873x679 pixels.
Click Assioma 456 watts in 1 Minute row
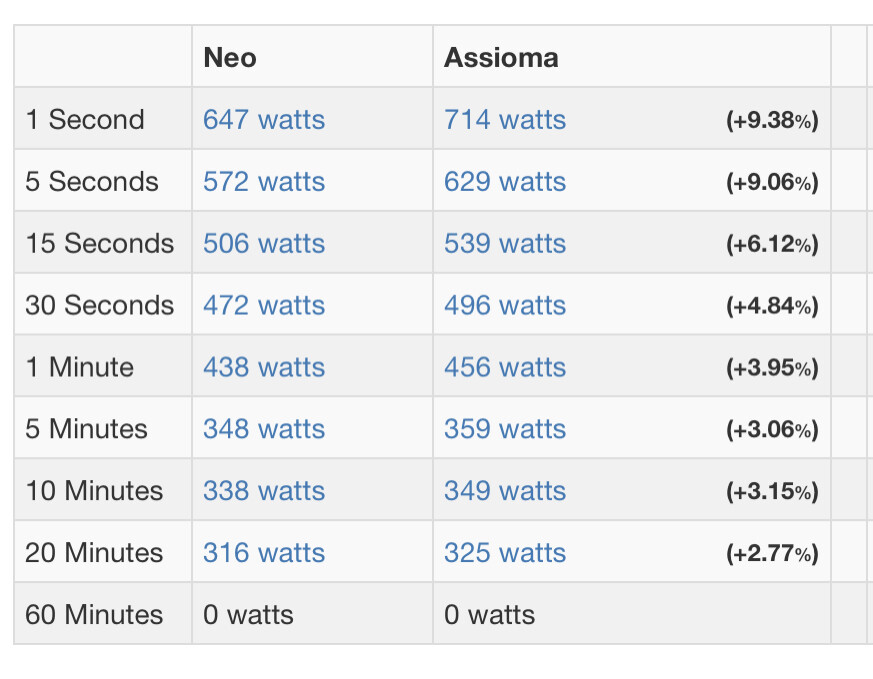(505, 367)
